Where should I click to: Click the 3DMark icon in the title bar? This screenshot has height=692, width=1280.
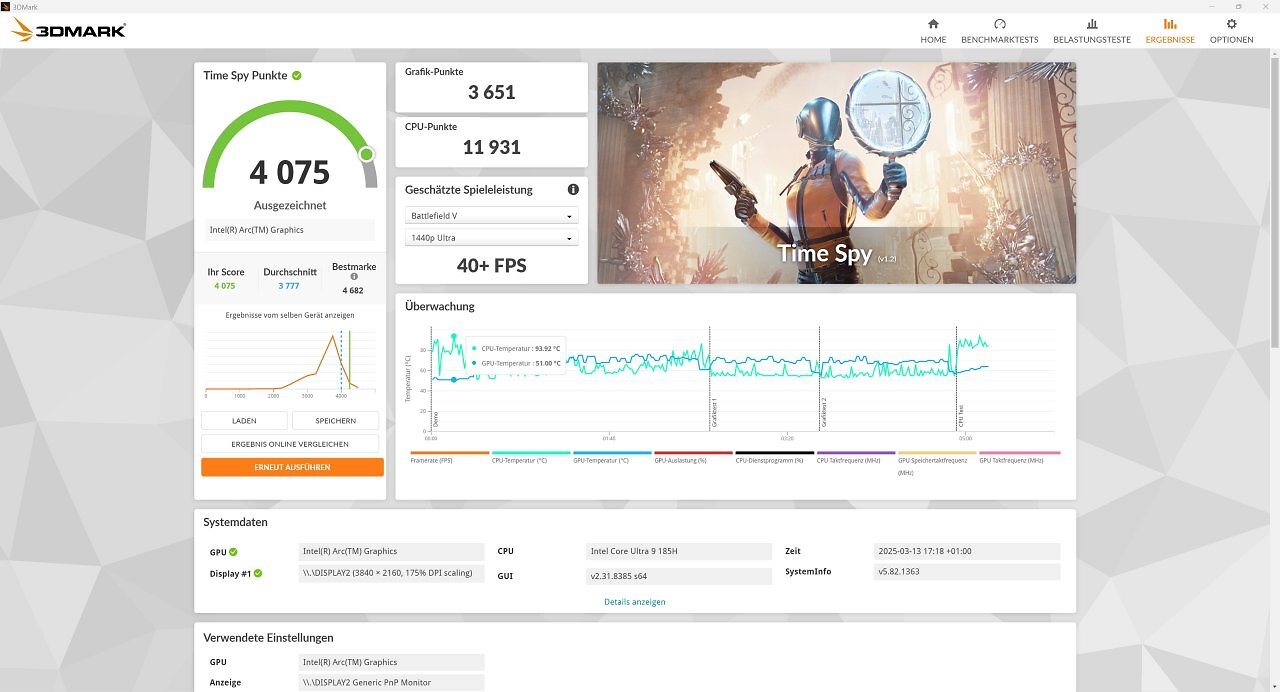click(6, 6)
